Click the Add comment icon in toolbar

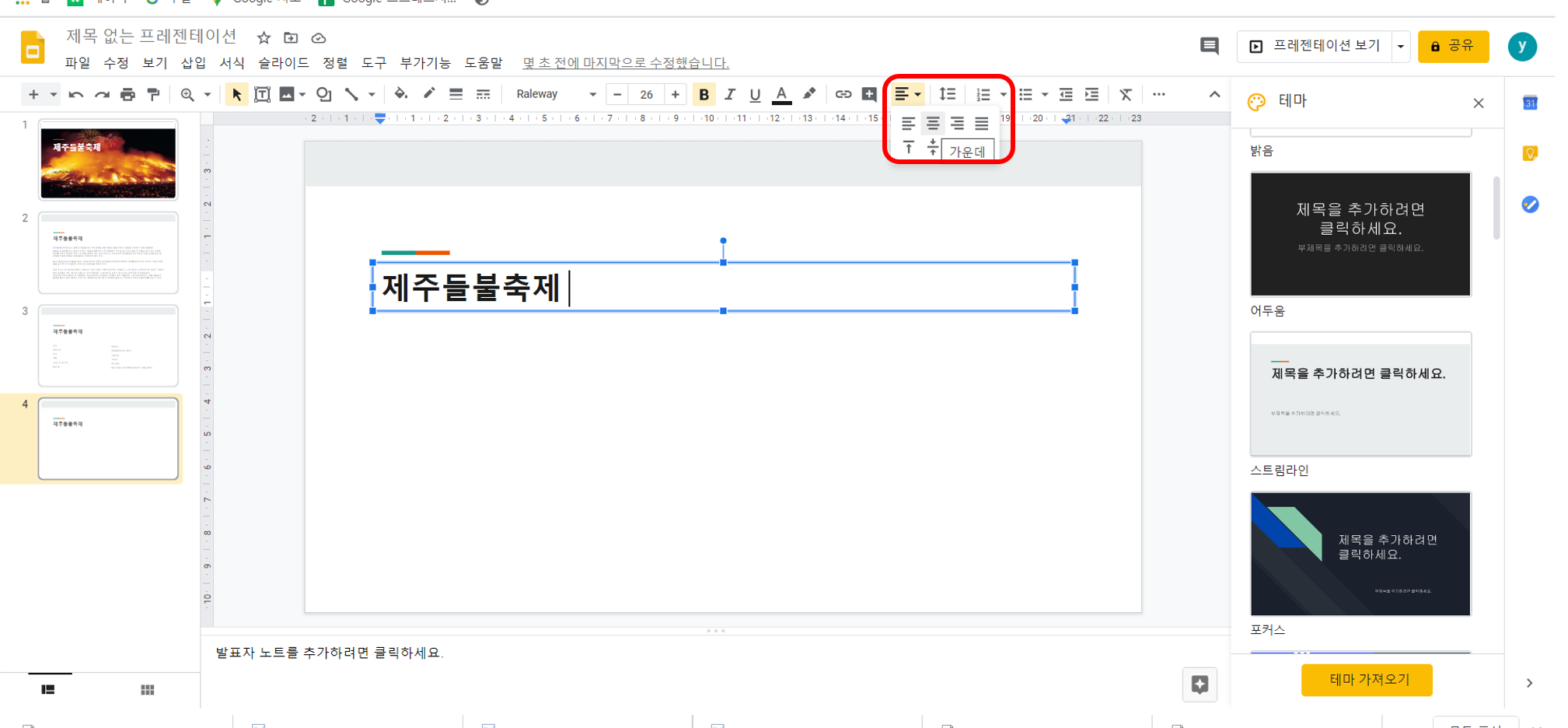pos(869,94)
